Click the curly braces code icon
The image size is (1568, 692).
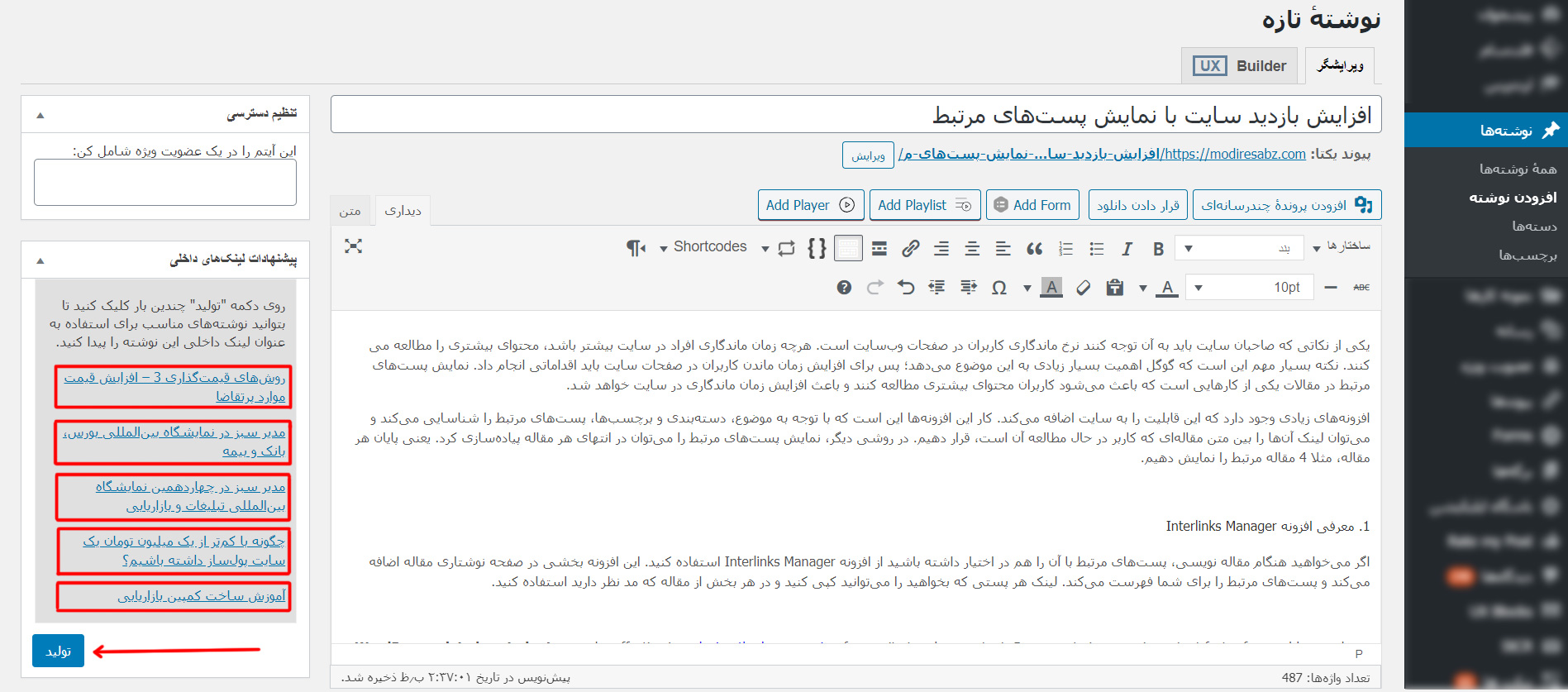click(x=817, y=248)
